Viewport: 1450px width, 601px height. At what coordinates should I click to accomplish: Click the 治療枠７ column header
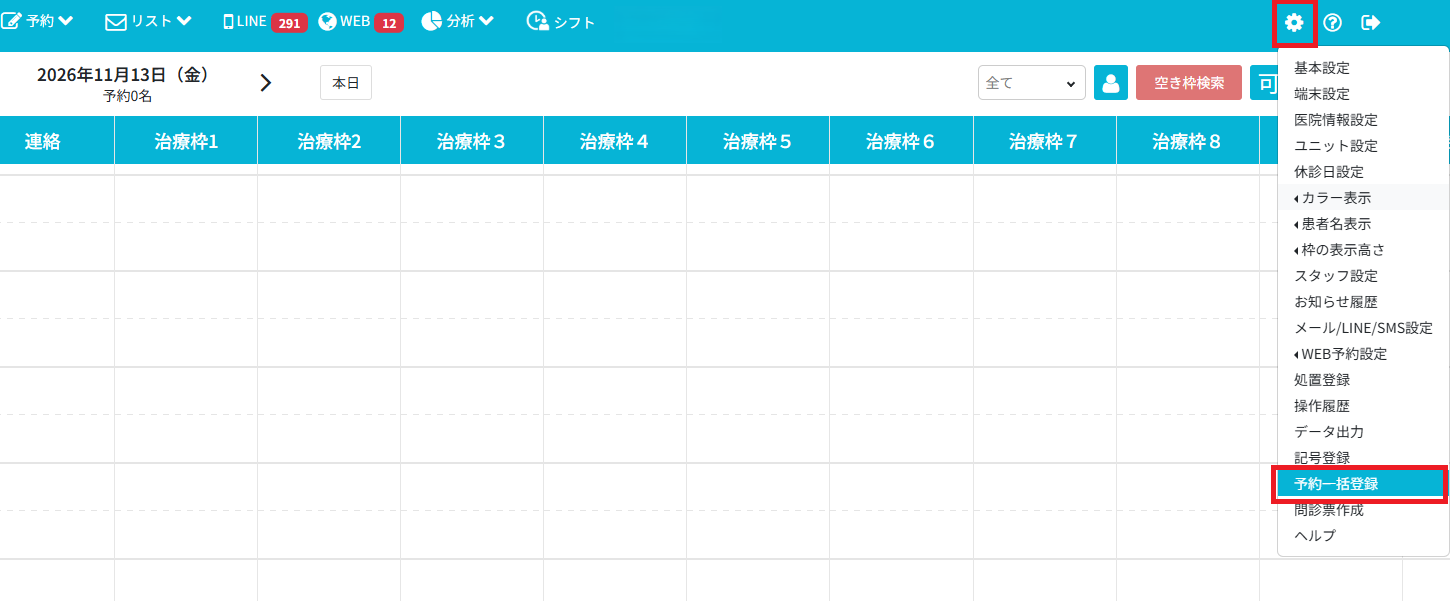point(1044,142)
